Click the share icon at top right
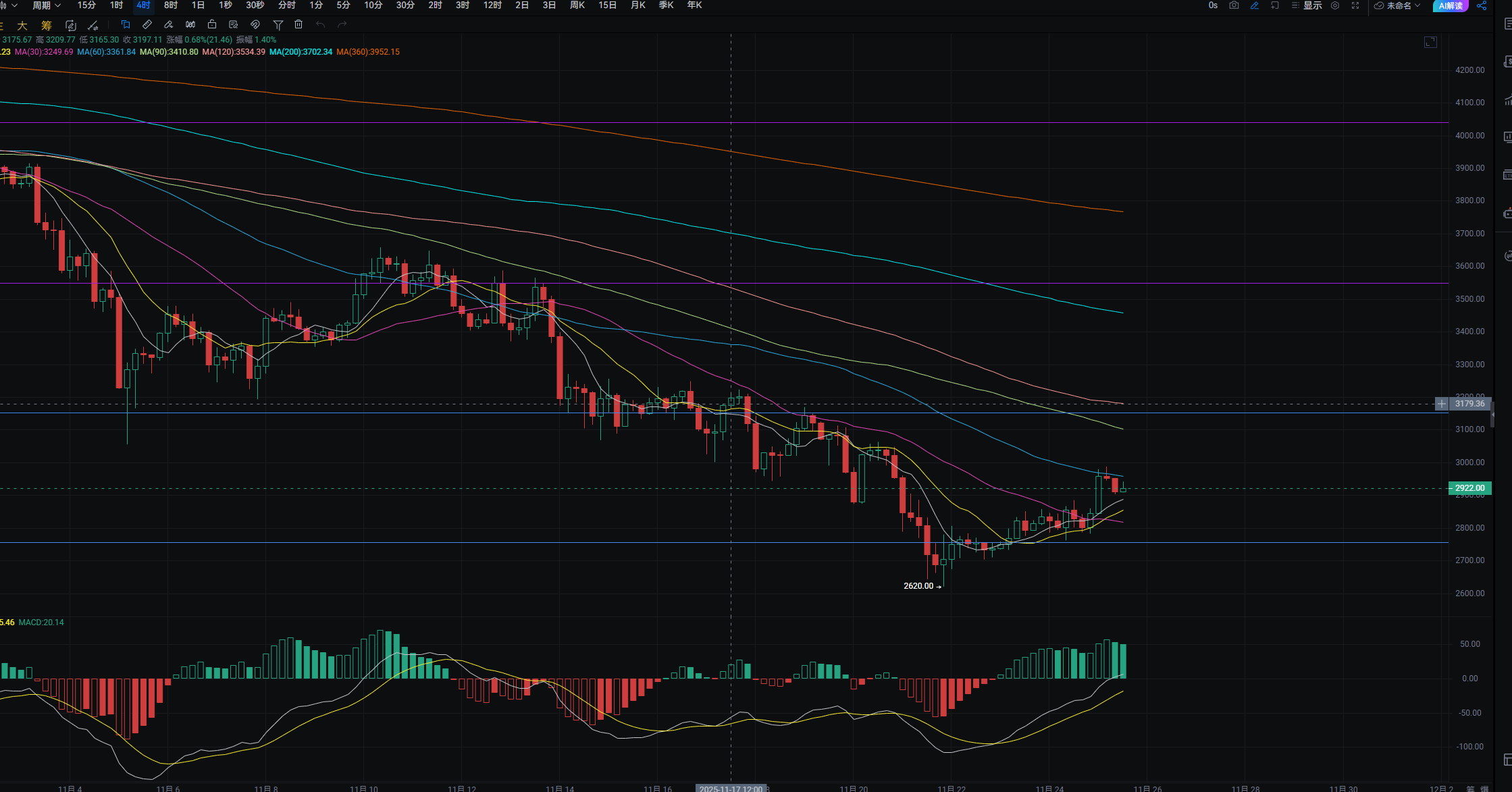The width and height of the screenshot is (1512, 792). point(1481,5)
